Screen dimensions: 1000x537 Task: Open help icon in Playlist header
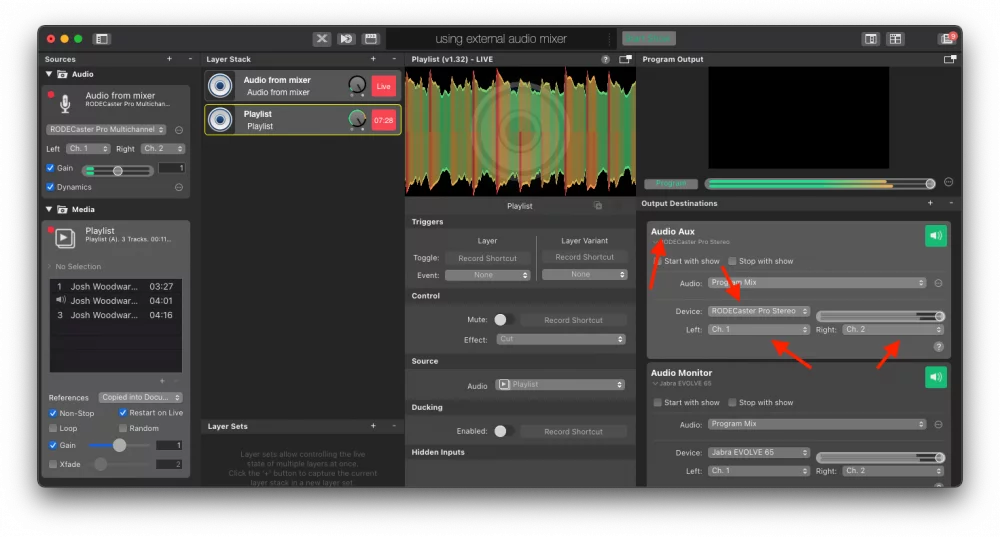(605, 59)
